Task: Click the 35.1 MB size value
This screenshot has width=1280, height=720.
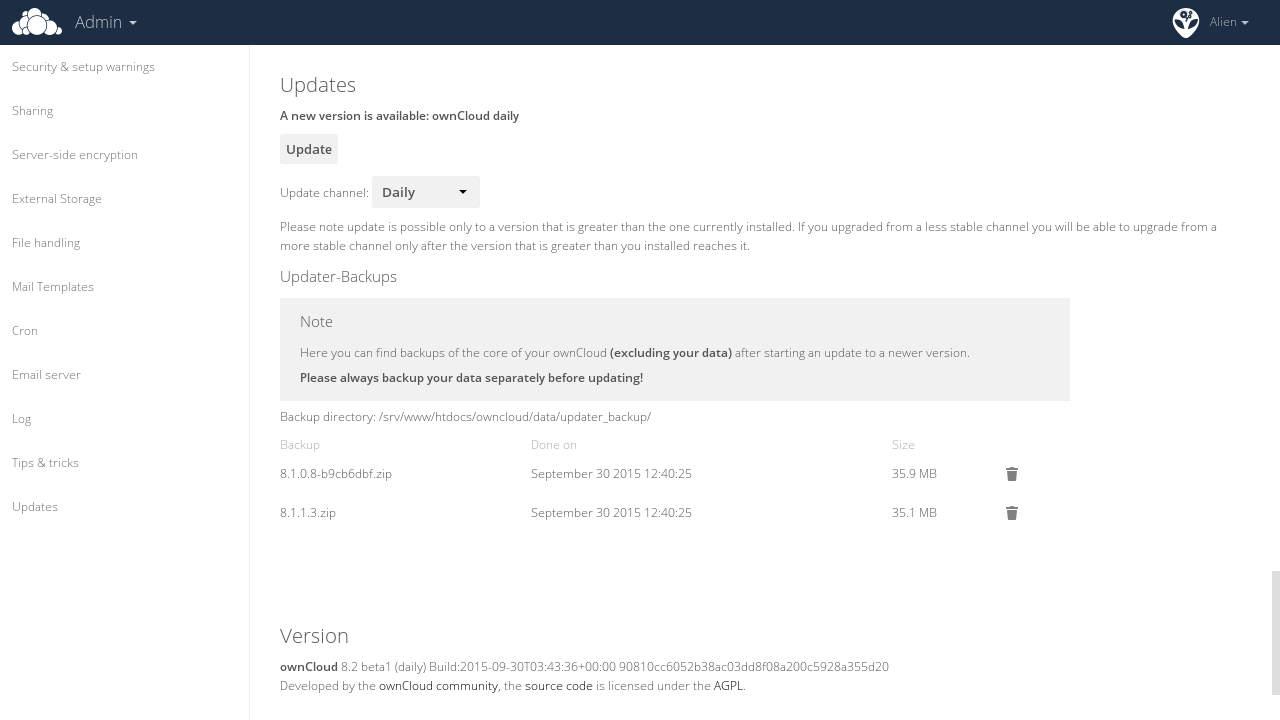Action: [914, 513]
